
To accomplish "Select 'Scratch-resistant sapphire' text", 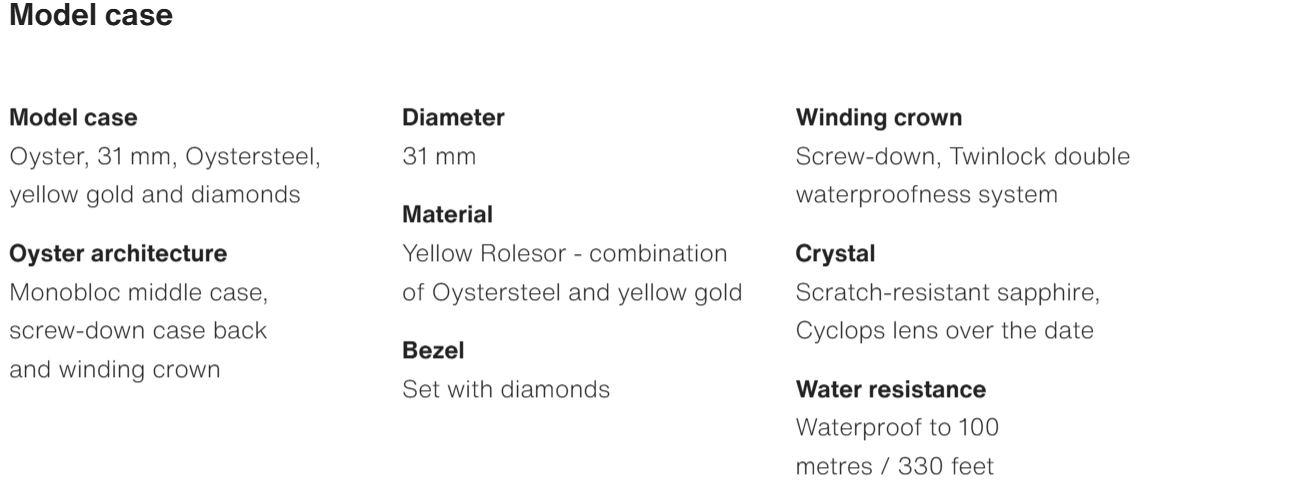I will (x=947, y=293).
